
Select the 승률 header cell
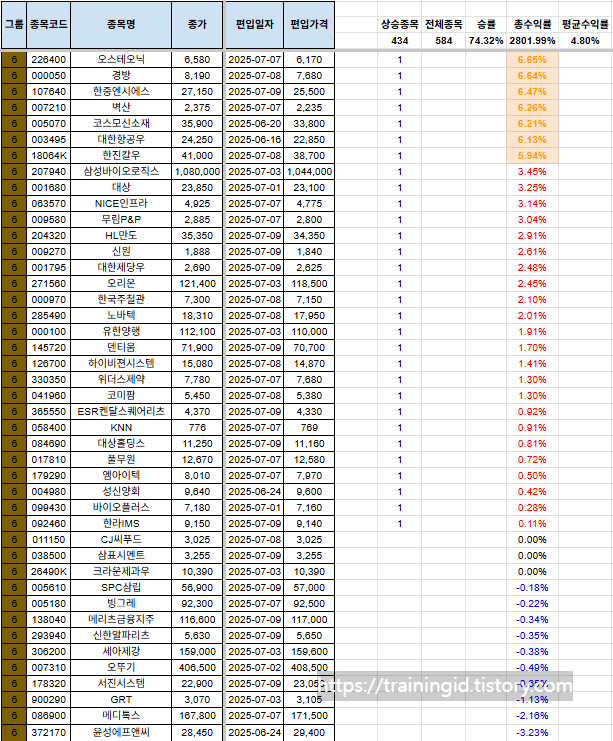(486, 25)
